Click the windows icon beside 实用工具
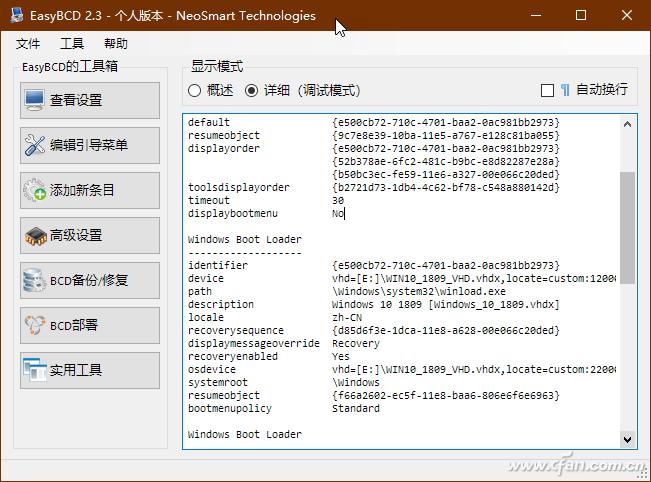This screenshot has height=482, width=651. coord(35,370)
